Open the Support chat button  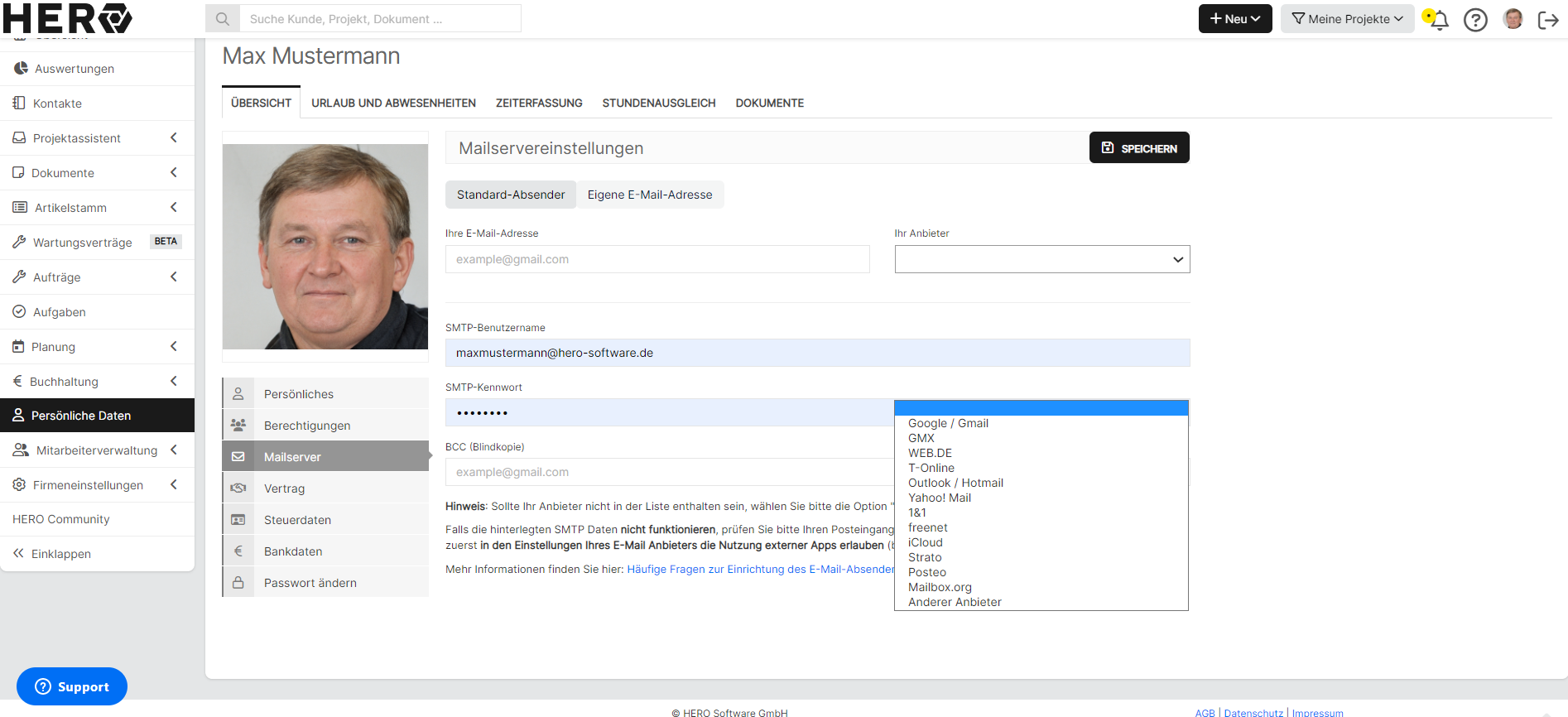72,686
